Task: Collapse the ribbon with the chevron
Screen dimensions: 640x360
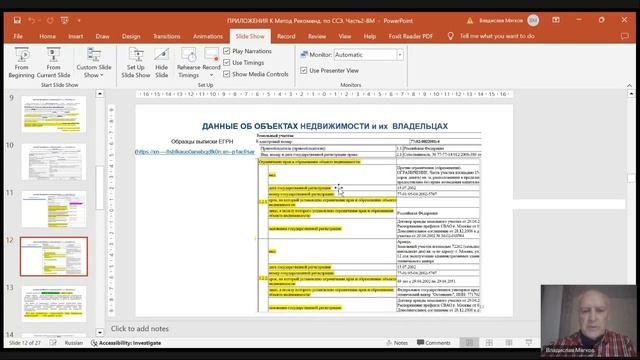Action: [629, 85]
